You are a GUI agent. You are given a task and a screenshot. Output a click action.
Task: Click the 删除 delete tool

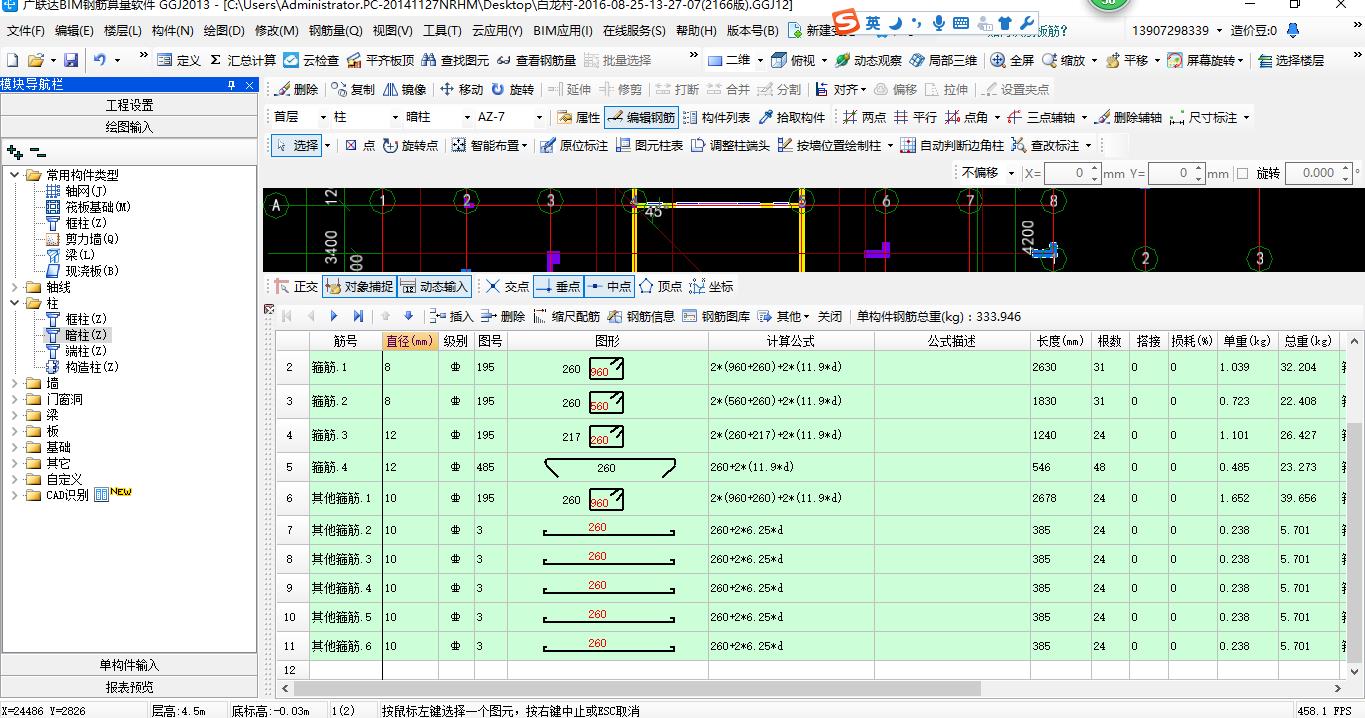297,89
